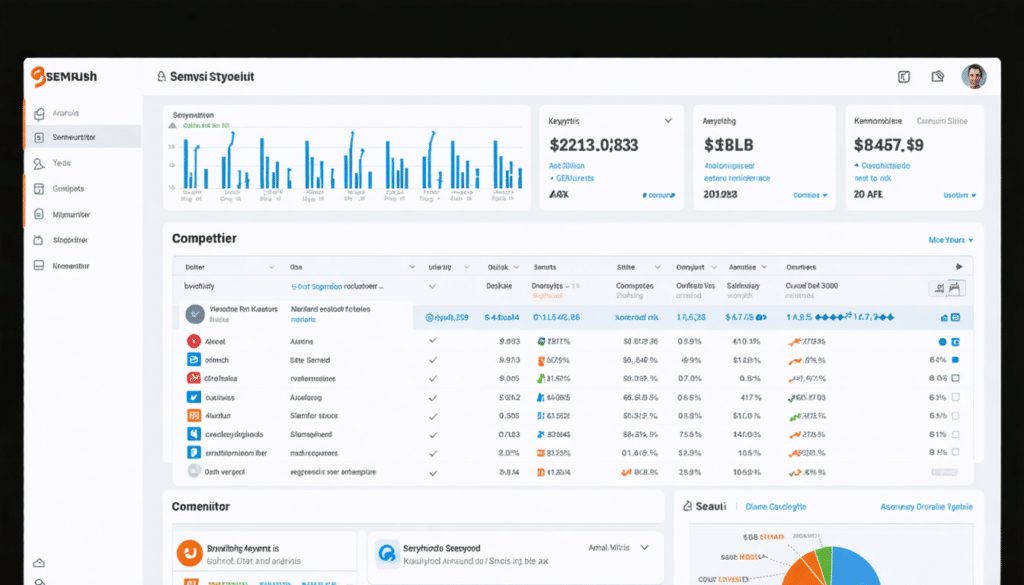This screenshot has height=585, width=1024.
Task: Open the user profile avatar
Action: [974, 76]
